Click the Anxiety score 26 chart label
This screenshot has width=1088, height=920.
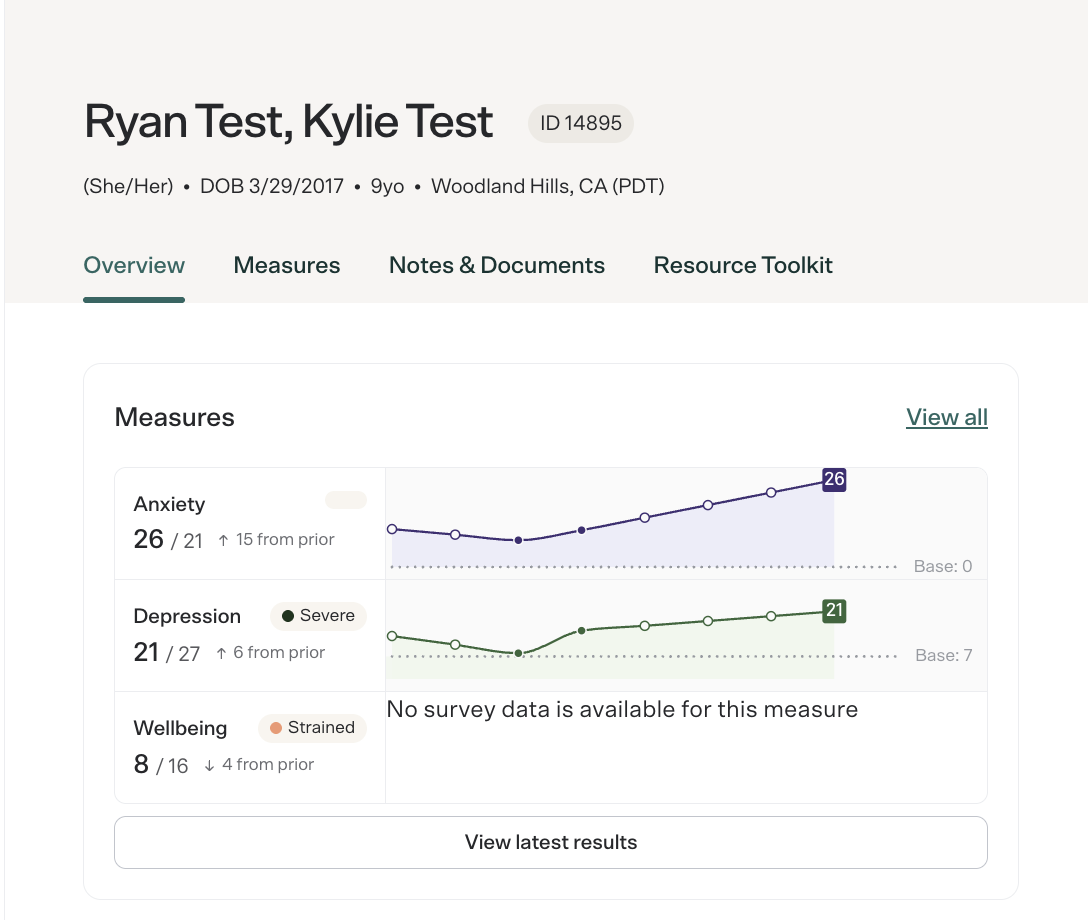tap(834, 479)
